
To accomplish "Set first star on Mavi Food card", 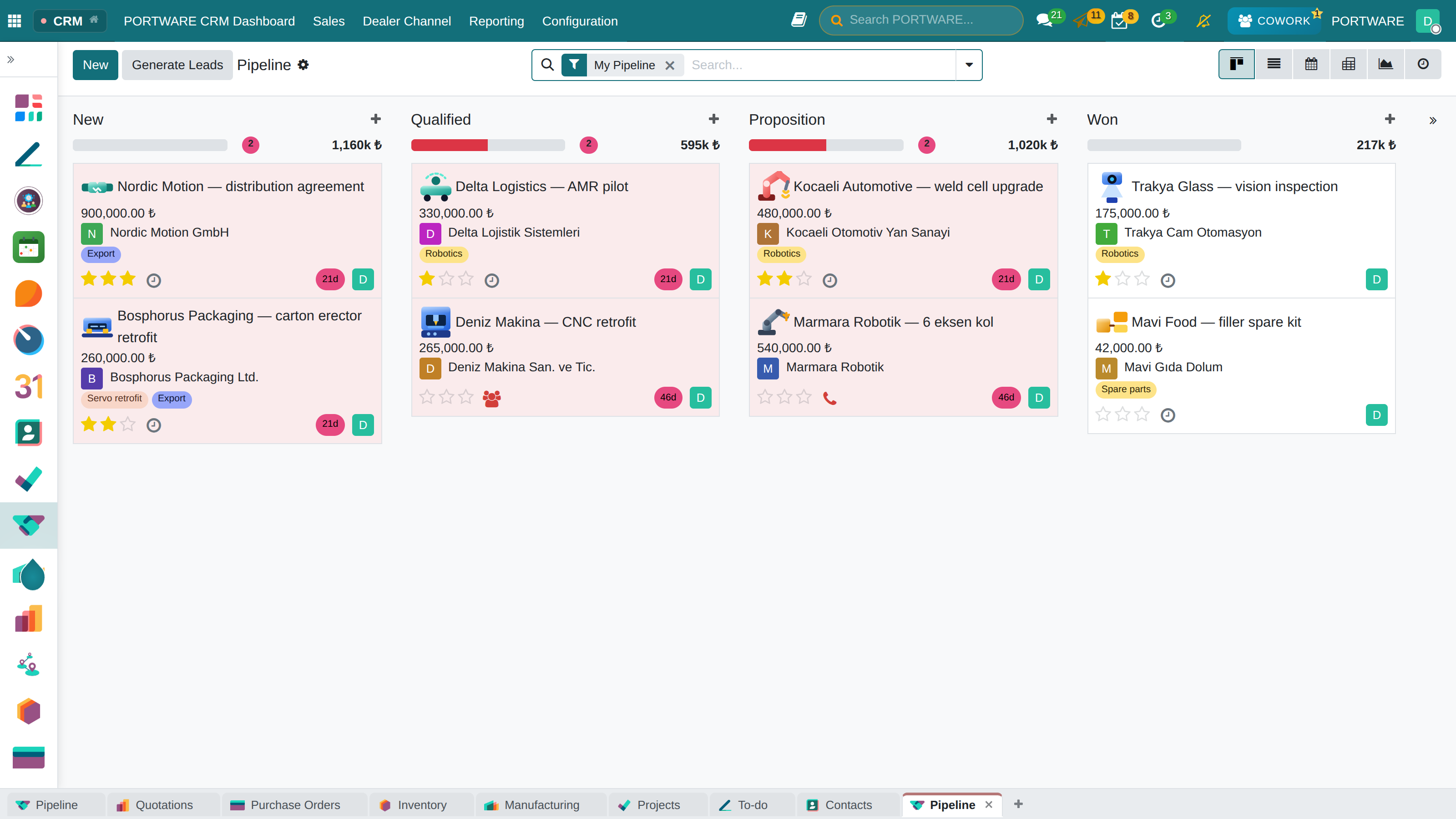I will 1103,415.
